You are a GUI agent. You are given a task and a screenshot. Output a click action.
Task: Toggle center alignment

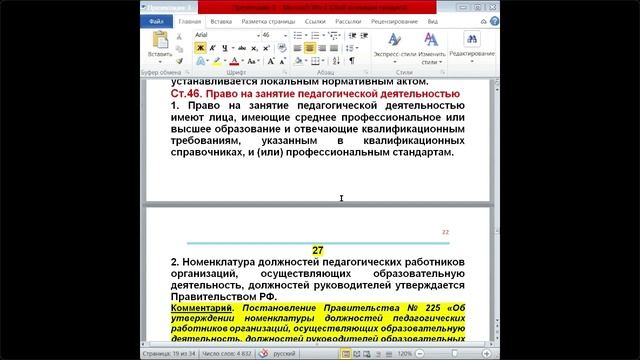pos(310,48)
